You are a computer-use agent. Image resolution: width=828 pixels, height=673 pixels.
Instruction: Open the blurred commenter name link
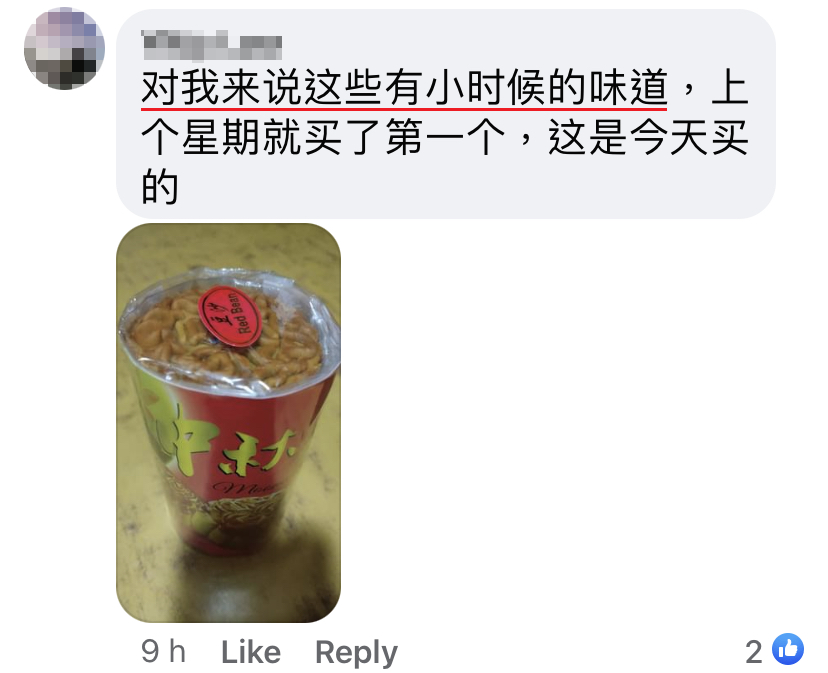point(212,46)
